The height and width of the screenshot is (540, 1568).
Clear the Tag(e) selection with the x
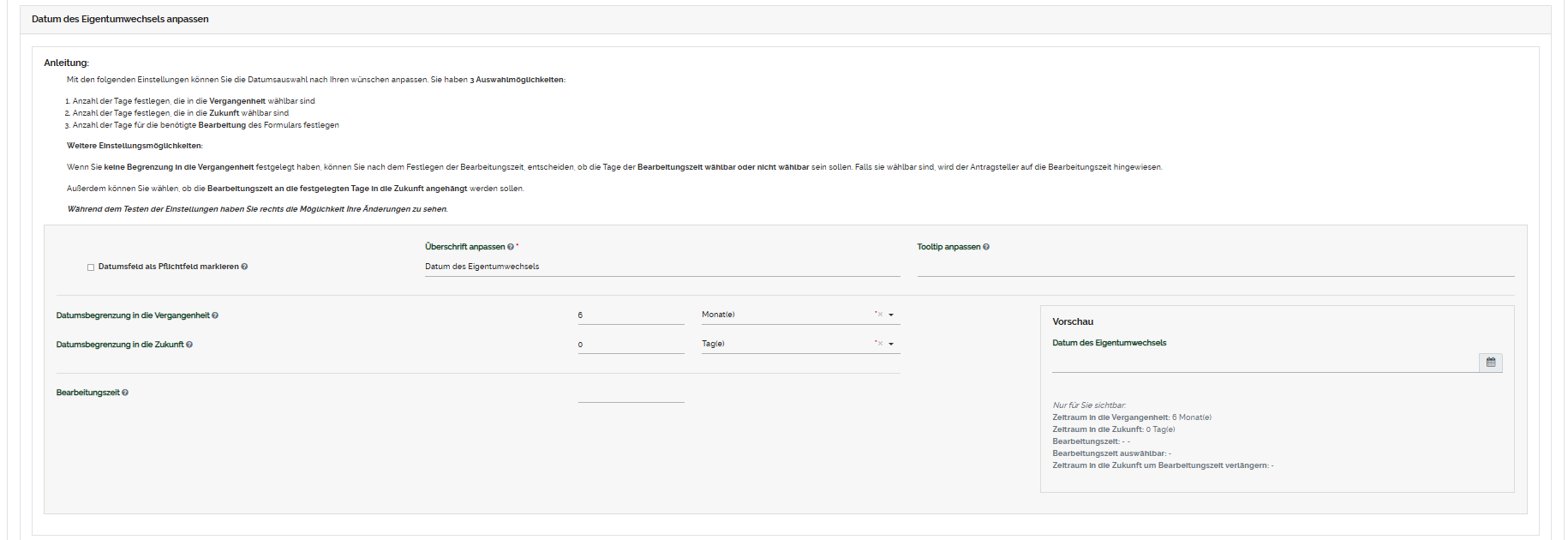pos(879,344)
